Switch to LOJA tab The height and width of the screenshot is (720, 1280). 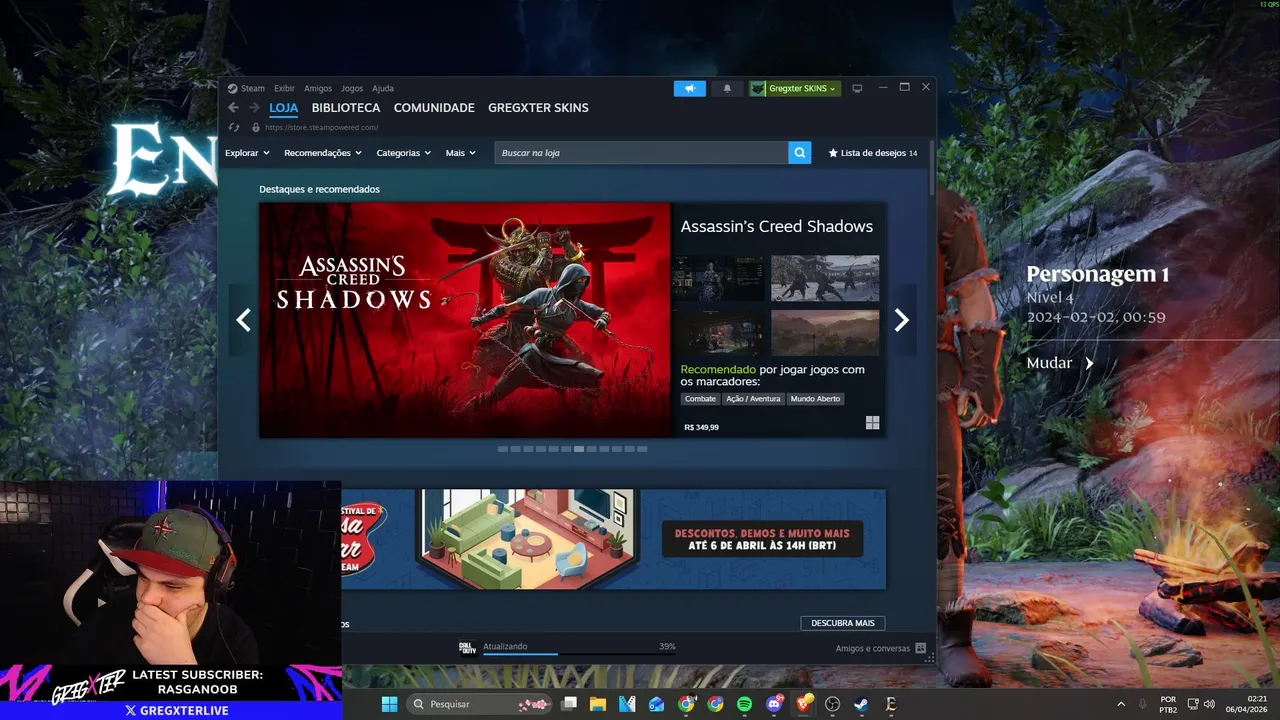coord(284,108)
